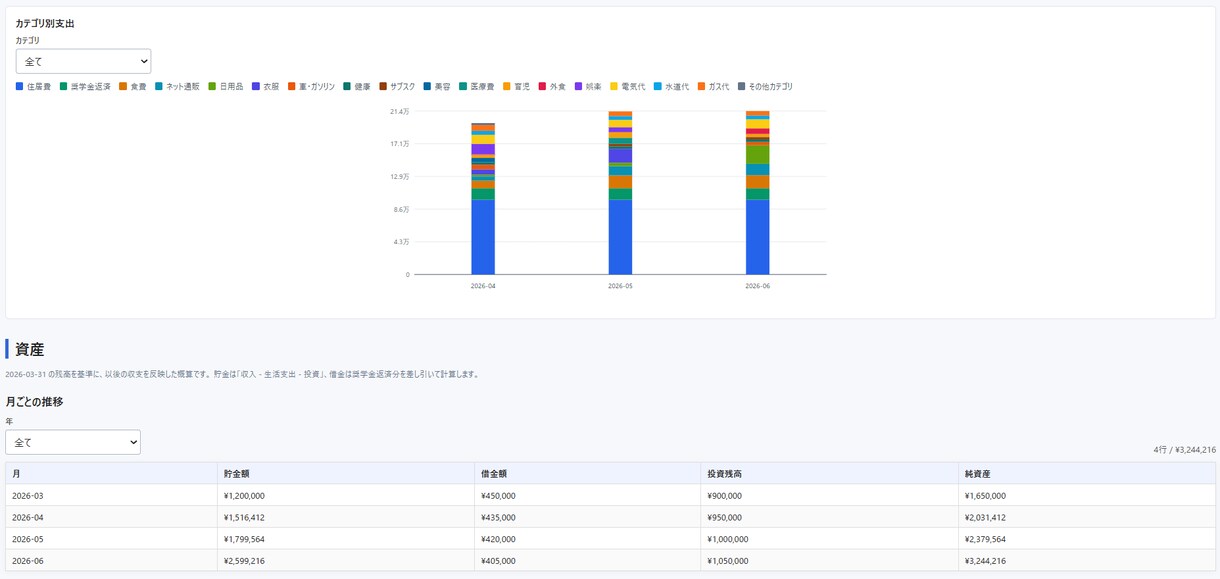Click the カテゴリ別支出 chart title
This screenshot has width=1220, height=579.
(45, 23)
